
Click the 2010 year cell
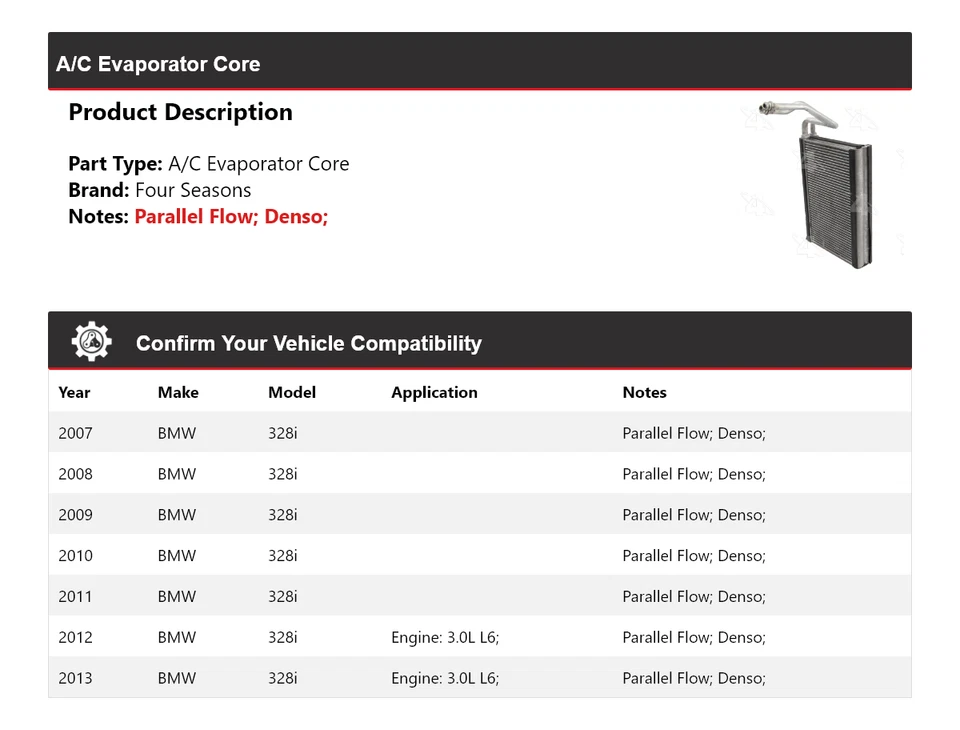tap(75, 556)
